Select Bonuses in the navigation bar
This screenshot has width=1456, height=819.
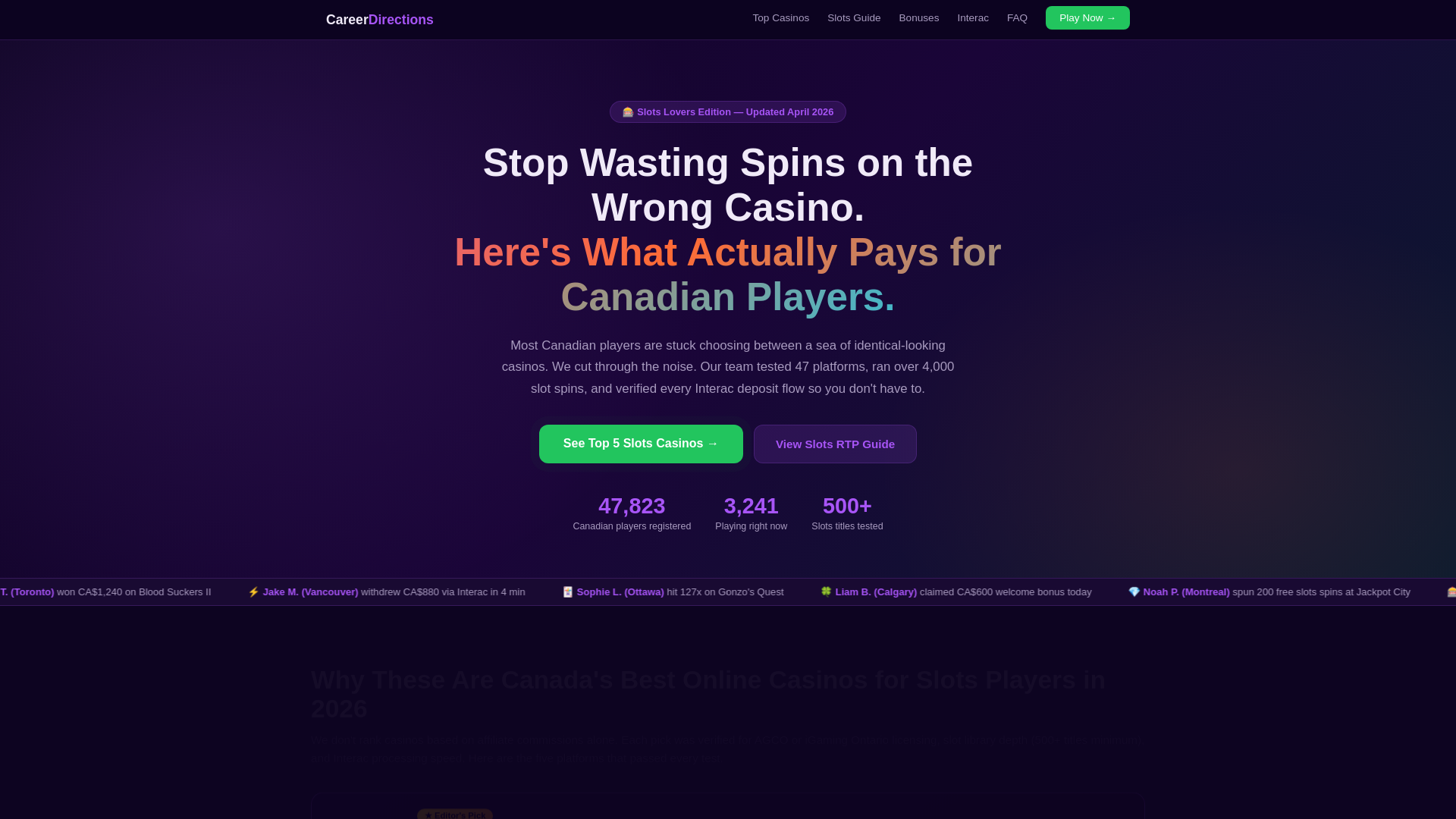click(918, 18)
